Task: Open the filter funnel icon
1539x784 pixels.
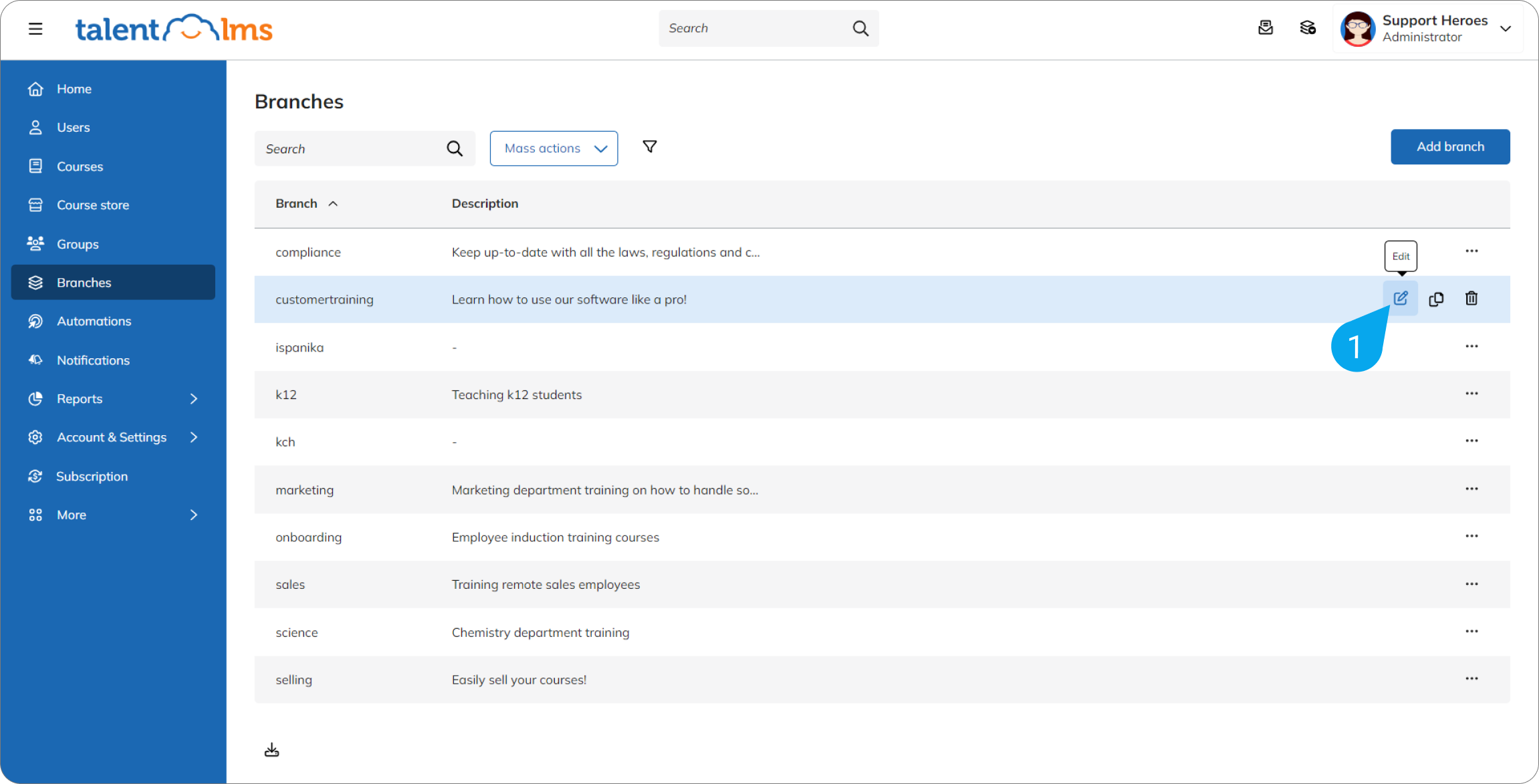Action: point(649,146)
